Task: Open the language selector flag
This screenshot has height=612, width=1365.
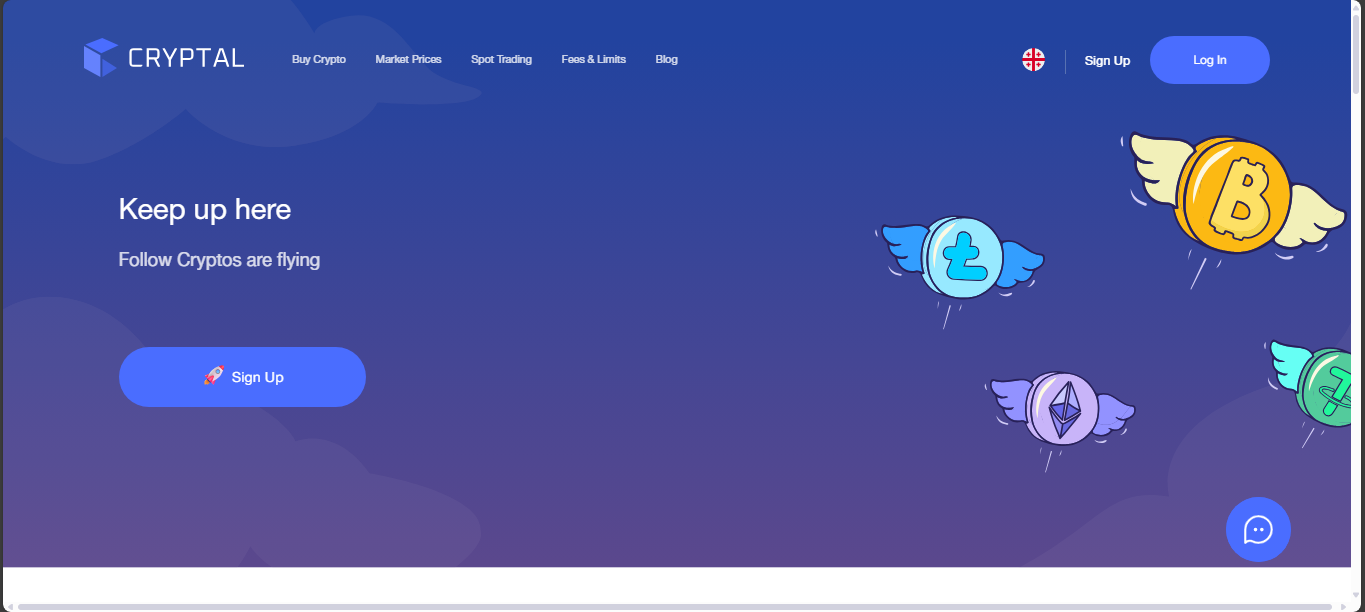Action: click(x=1033, y=60)
